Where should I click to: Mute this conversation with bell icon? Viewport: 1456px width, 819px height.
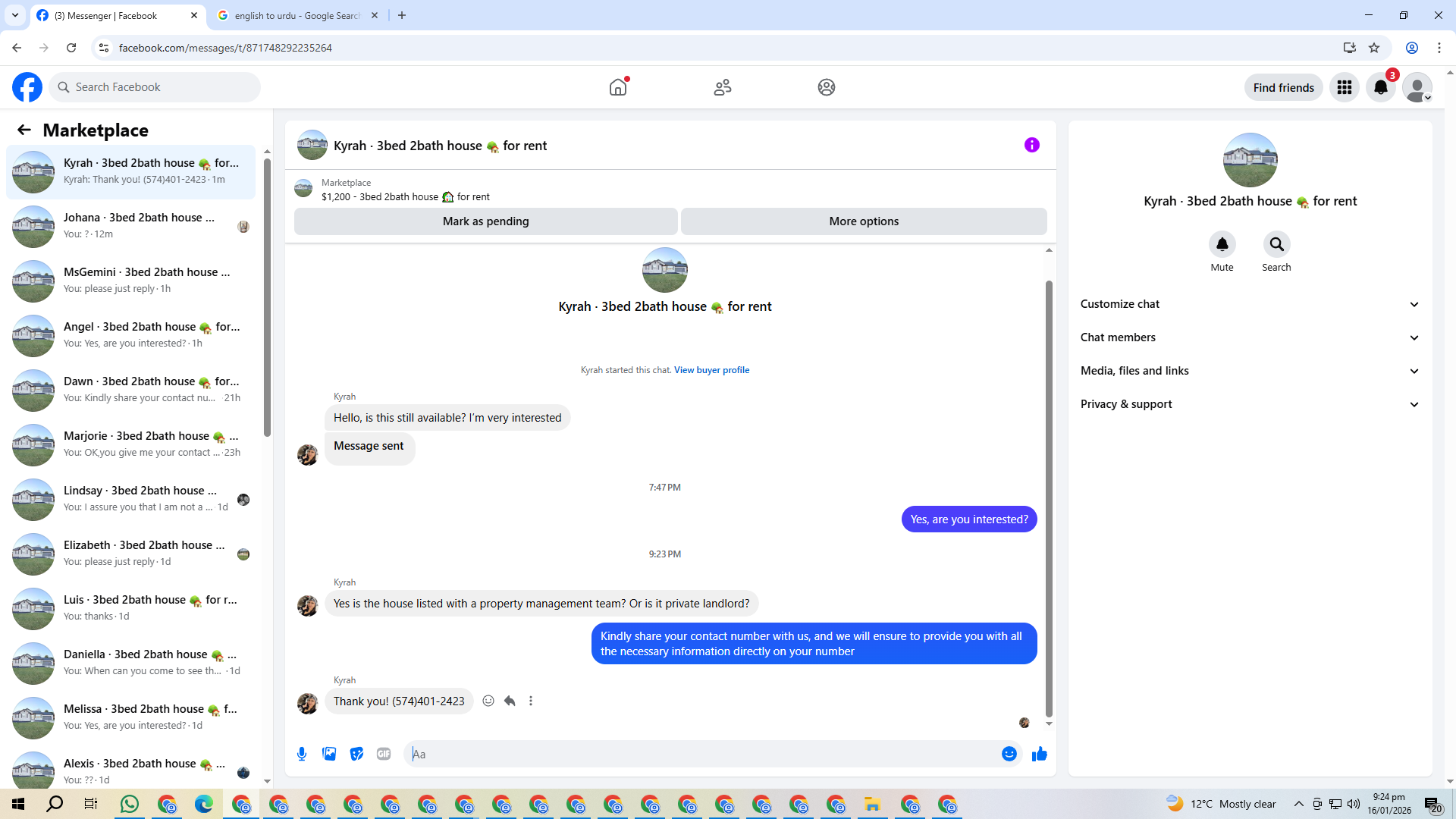(1222, 244)
